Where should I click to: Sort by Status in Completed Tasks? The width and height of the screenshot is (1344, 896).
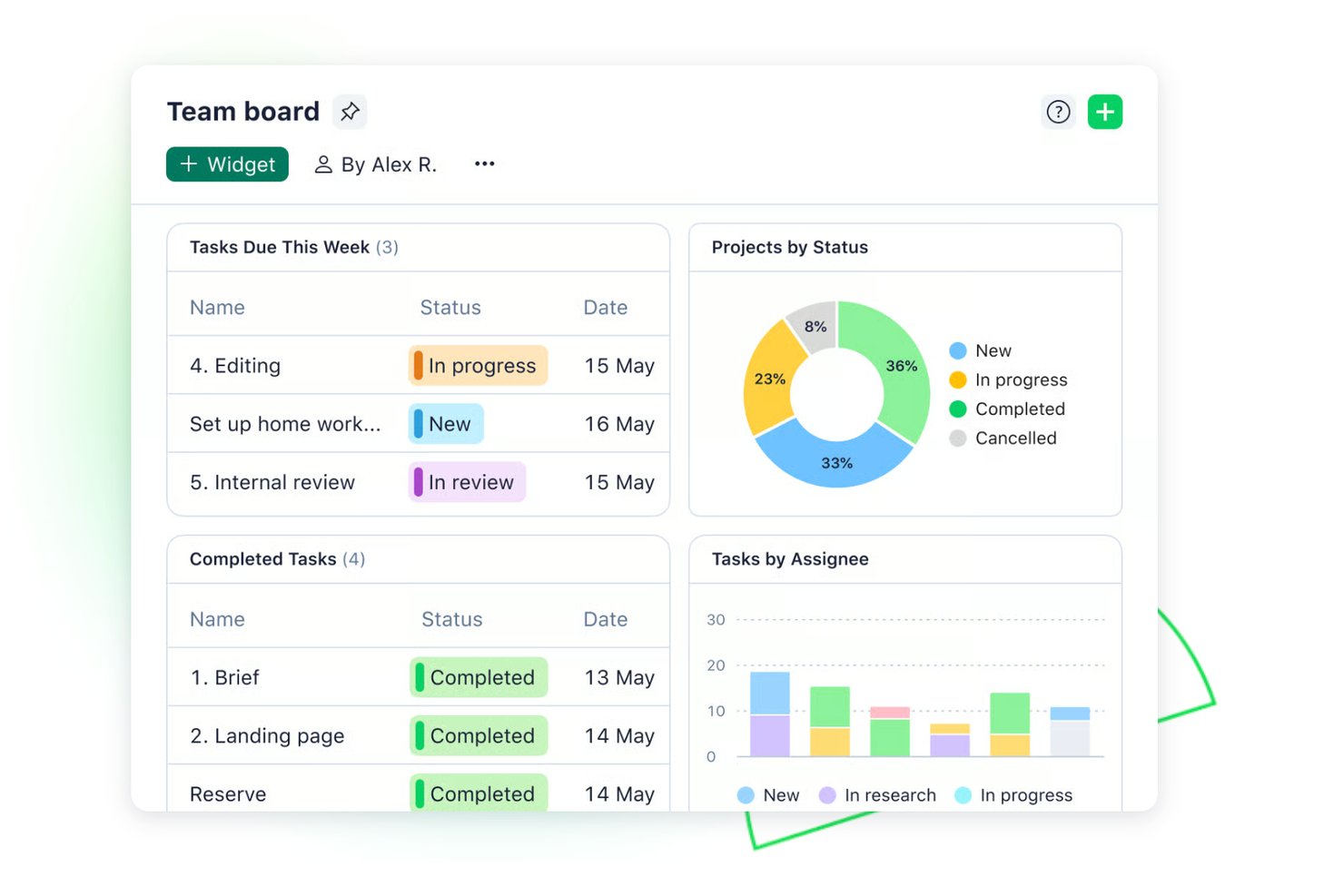pyautogui.click(x=451, y=619)
